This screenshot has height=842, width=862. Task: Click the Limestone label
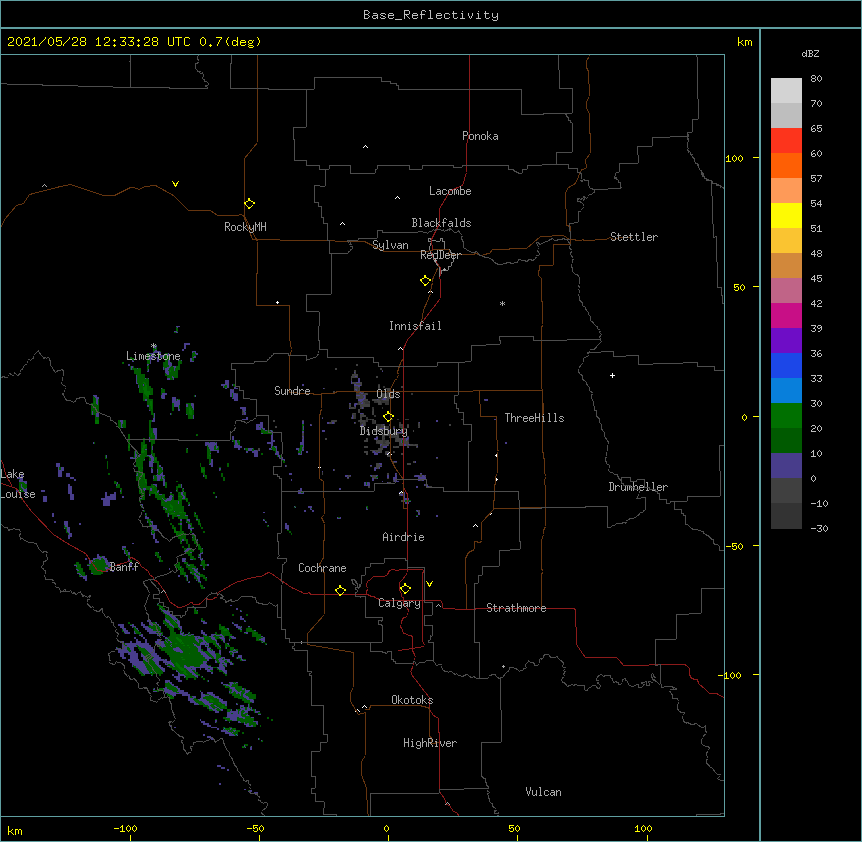[153, 356]
